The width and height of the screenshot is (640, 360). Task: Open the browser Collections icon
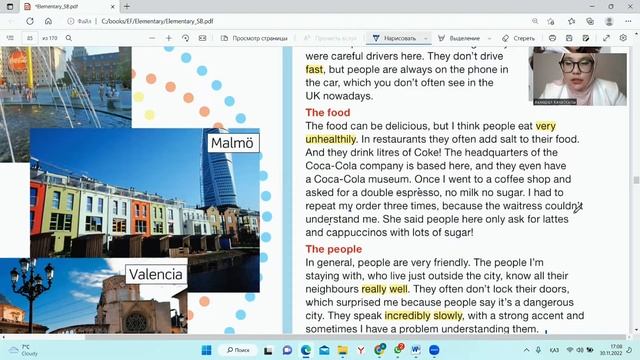(590, 21)
